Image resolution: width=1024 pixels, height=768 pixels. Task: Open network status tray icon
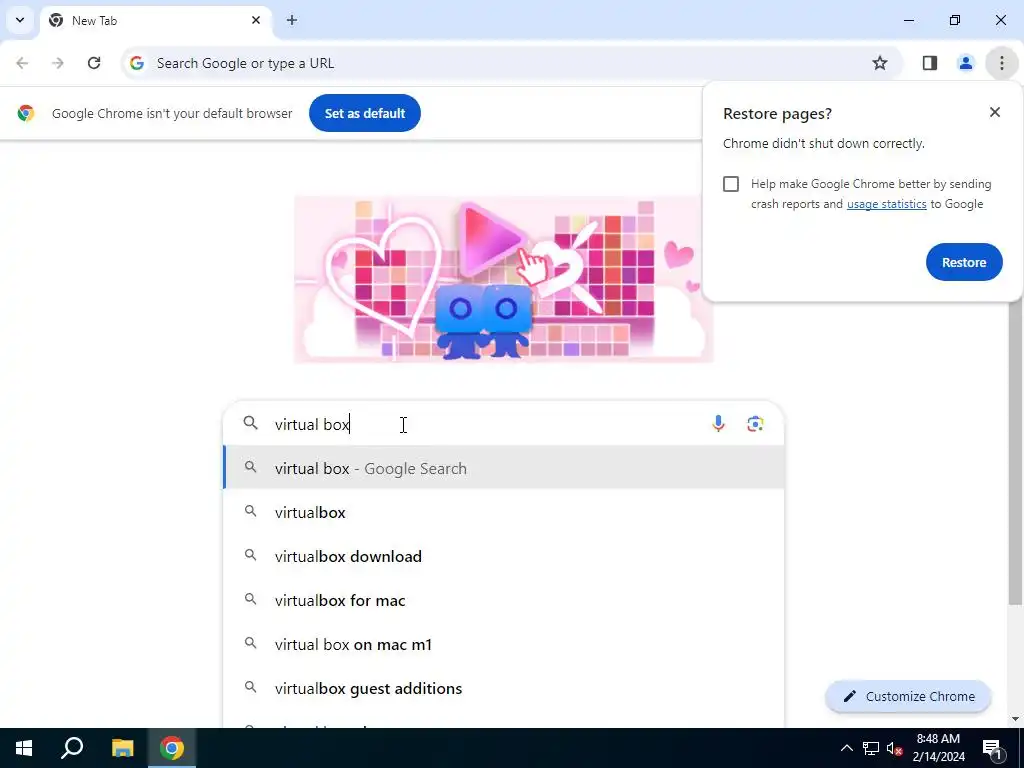[871, 748]
